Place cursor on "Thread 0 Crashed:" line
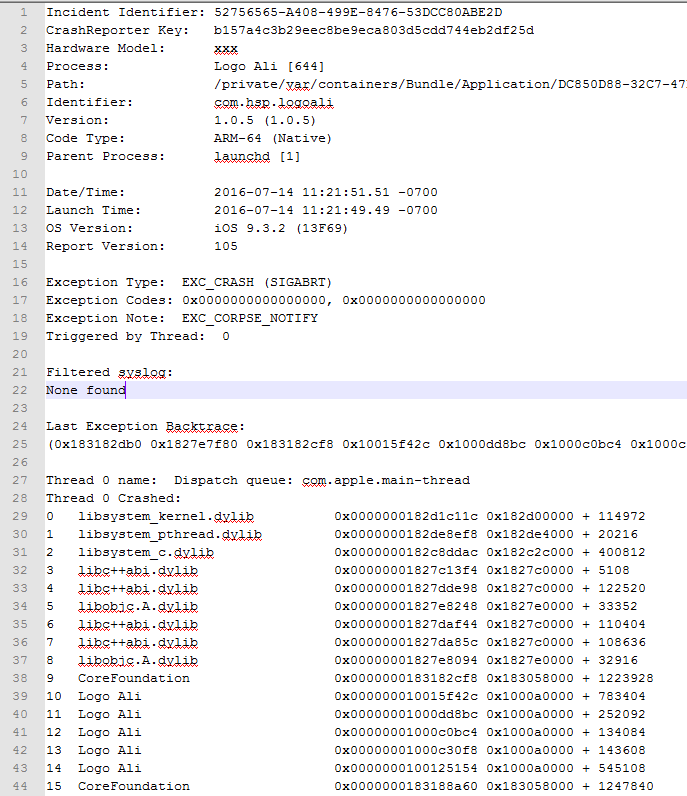 pos(113,498)
